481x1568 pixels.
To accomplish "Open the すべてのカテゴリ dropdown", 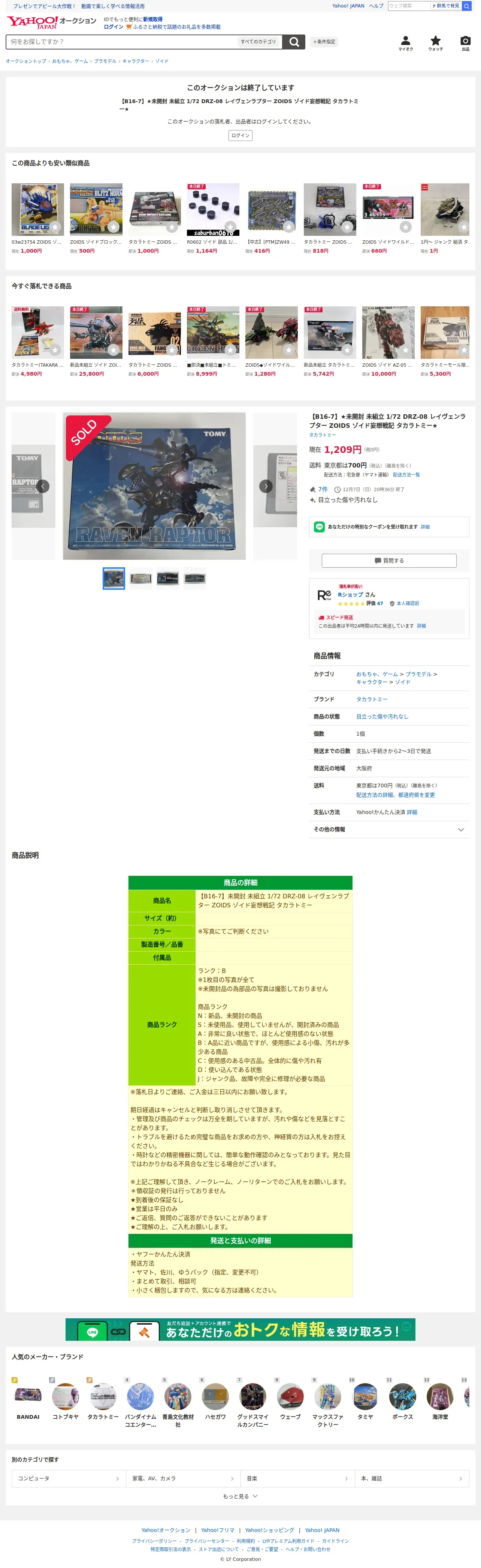I will 258,42.
